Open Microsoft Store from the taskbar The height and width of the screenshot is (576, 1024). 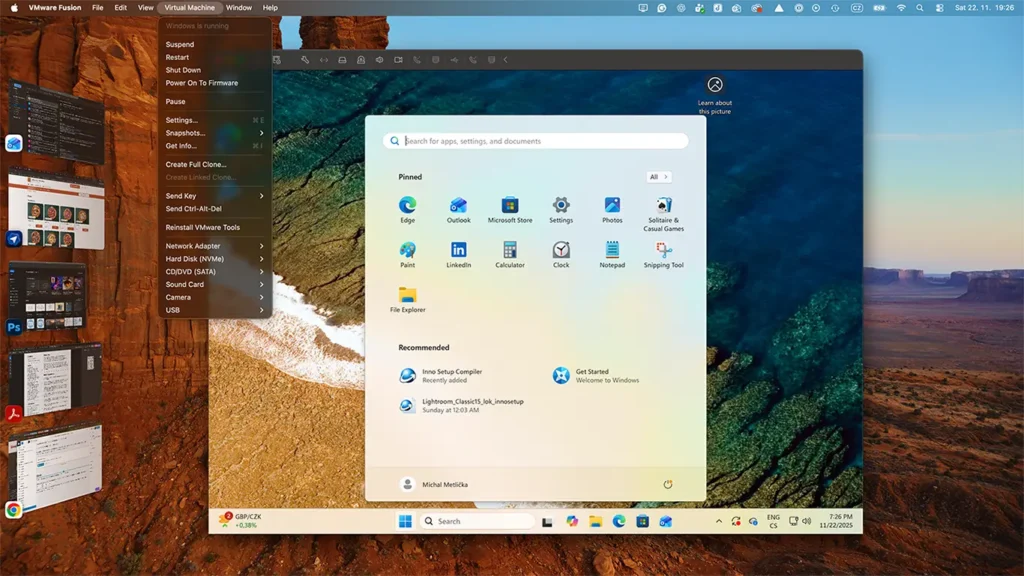[x=641, y=521]
